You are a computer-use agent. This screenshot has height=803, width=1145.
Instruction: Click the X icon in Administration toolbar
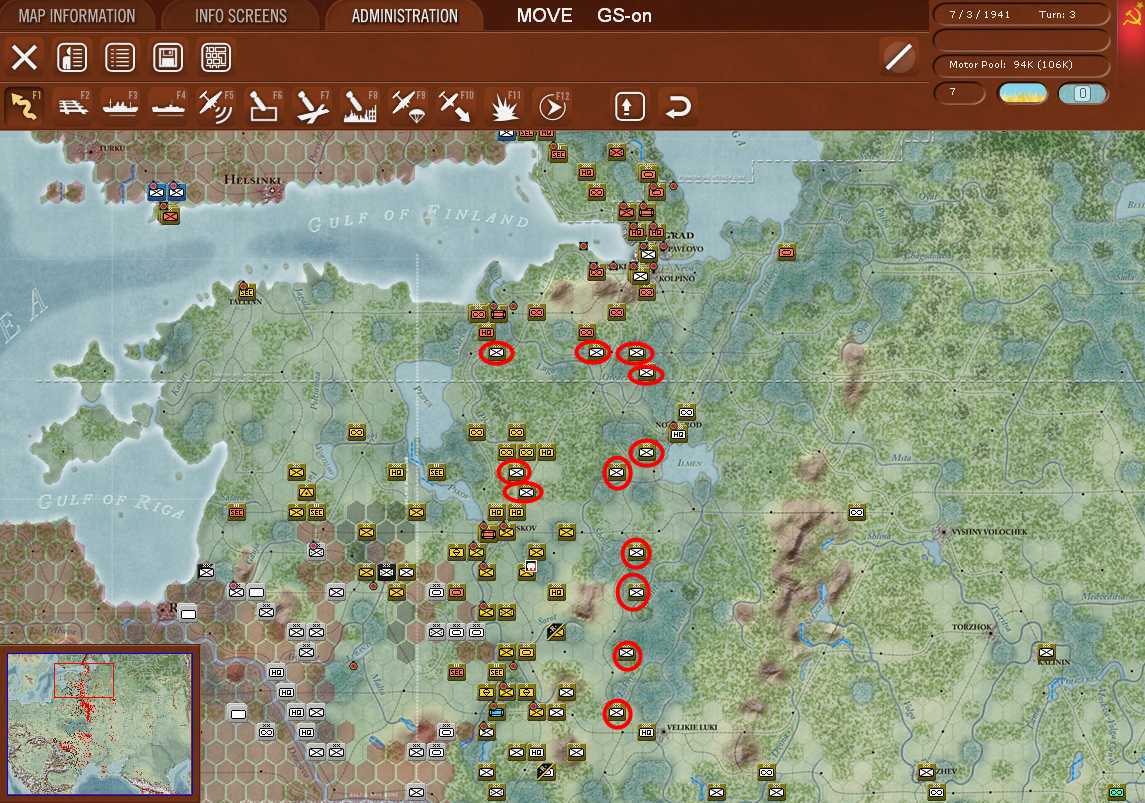pyautogui.click(x=24, y=57)
